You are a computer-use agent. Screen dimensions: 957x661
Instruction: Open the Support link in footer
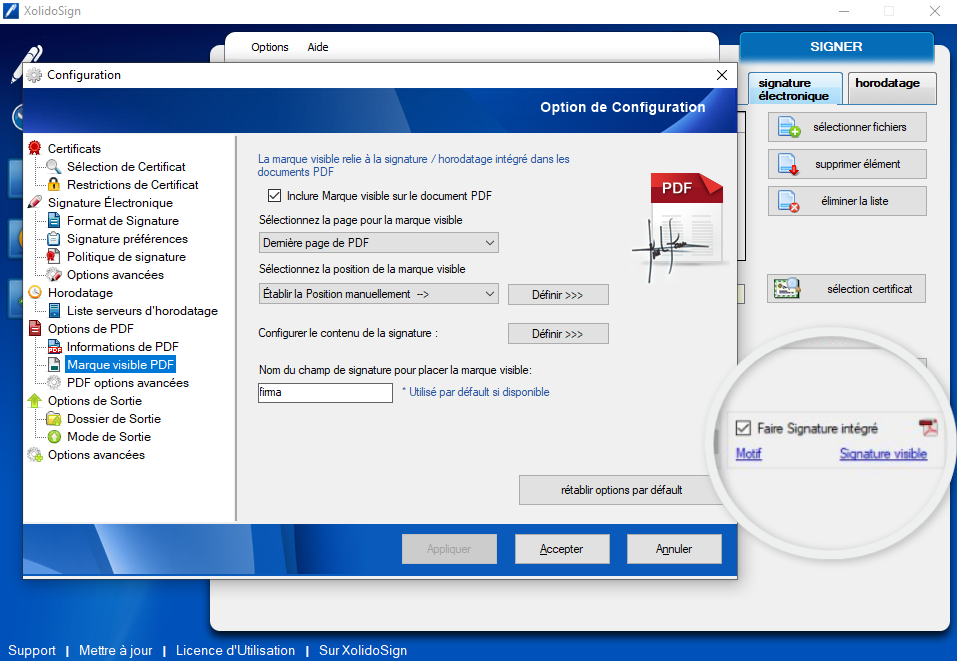tap(32, 651)
